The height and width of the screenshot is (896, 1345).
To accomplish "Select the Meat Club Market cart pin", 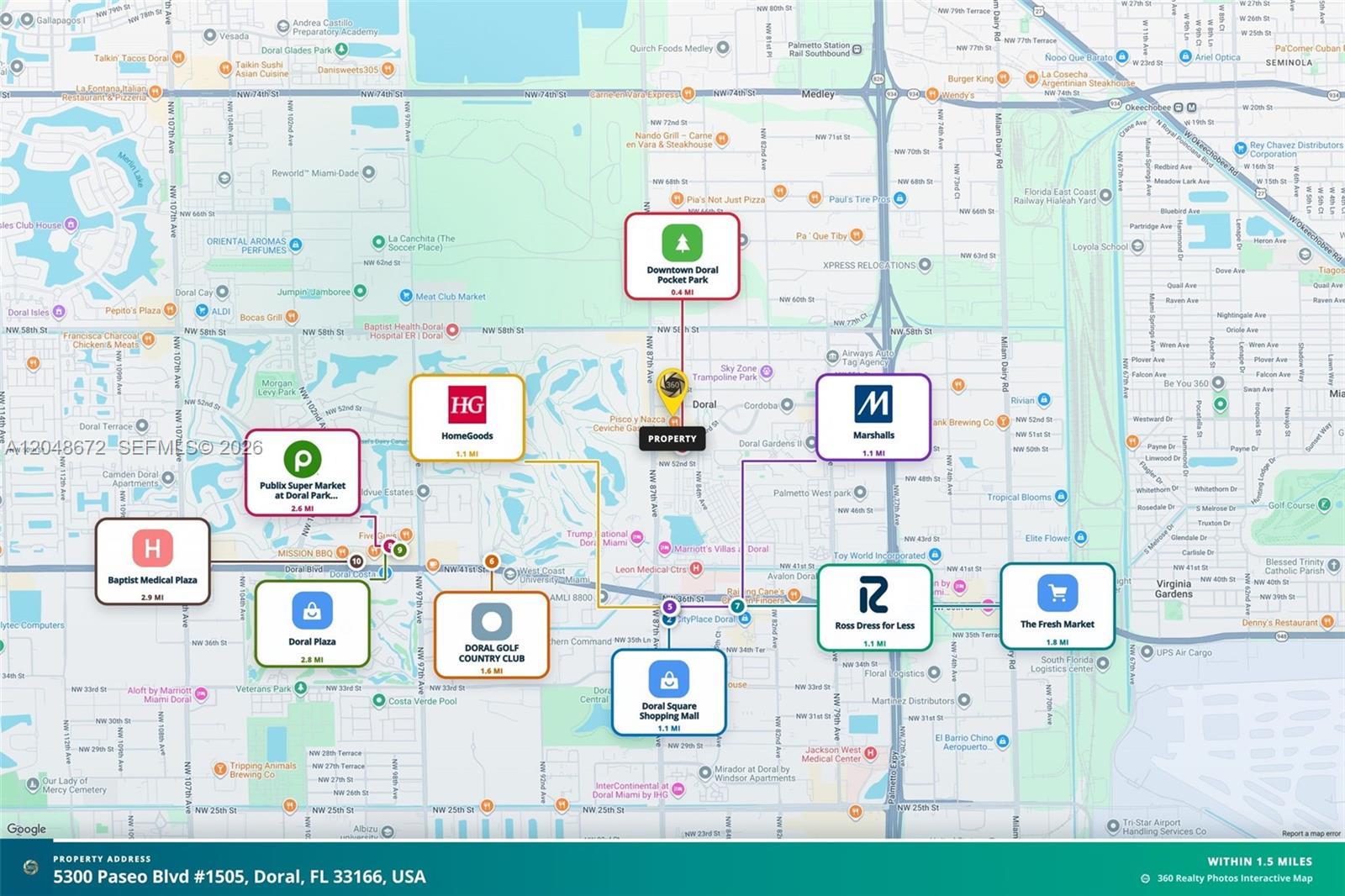I will coord(406,296).
